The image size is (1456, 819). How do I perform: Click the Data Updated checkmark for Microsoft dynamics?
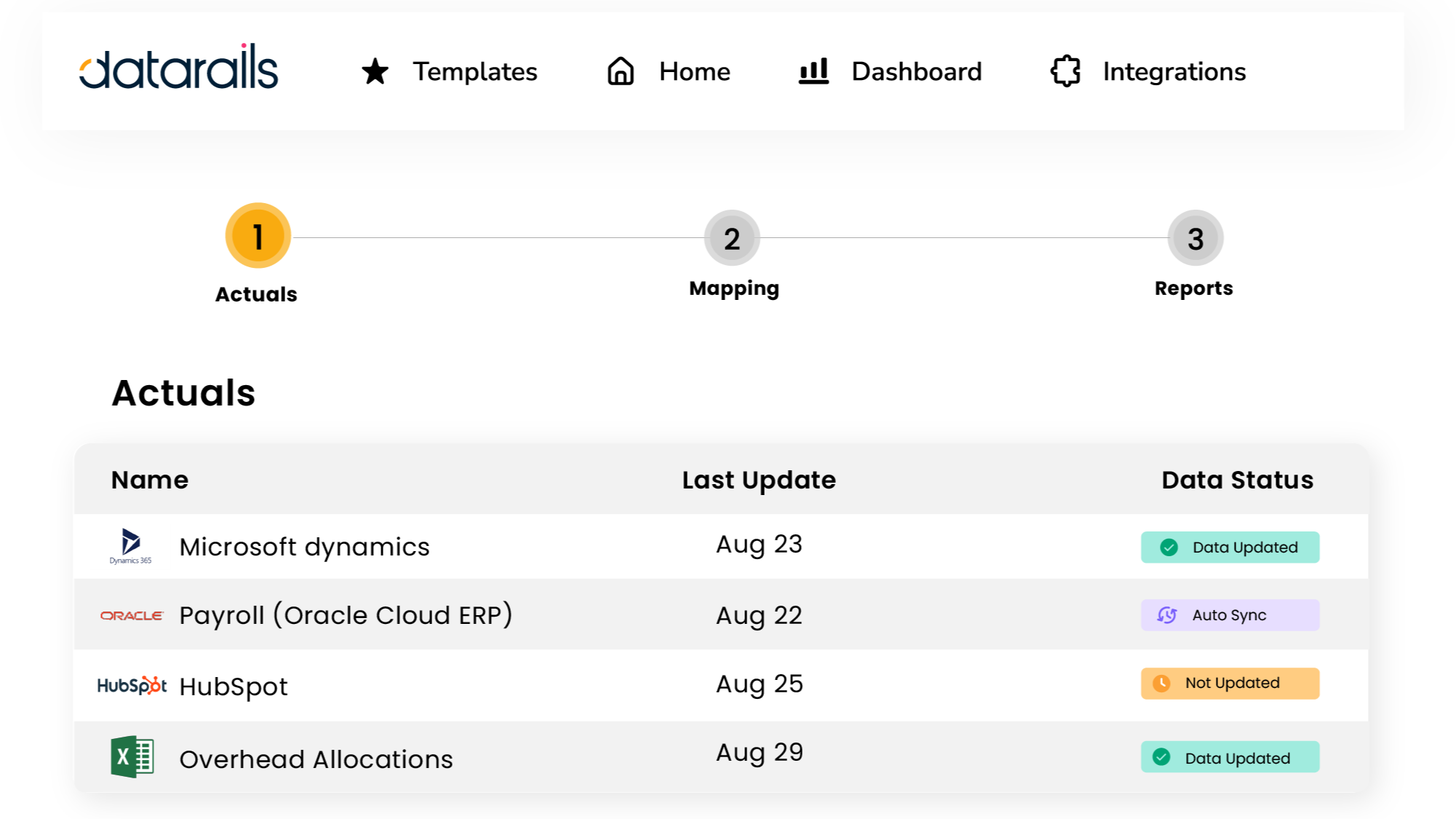tap(1169, 547)
